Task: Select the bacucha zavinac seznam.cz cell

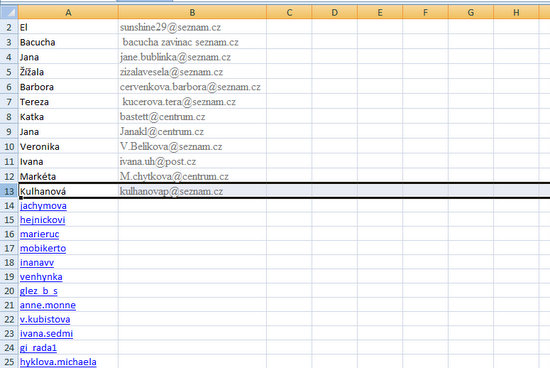Action: [x=192, y=42]
